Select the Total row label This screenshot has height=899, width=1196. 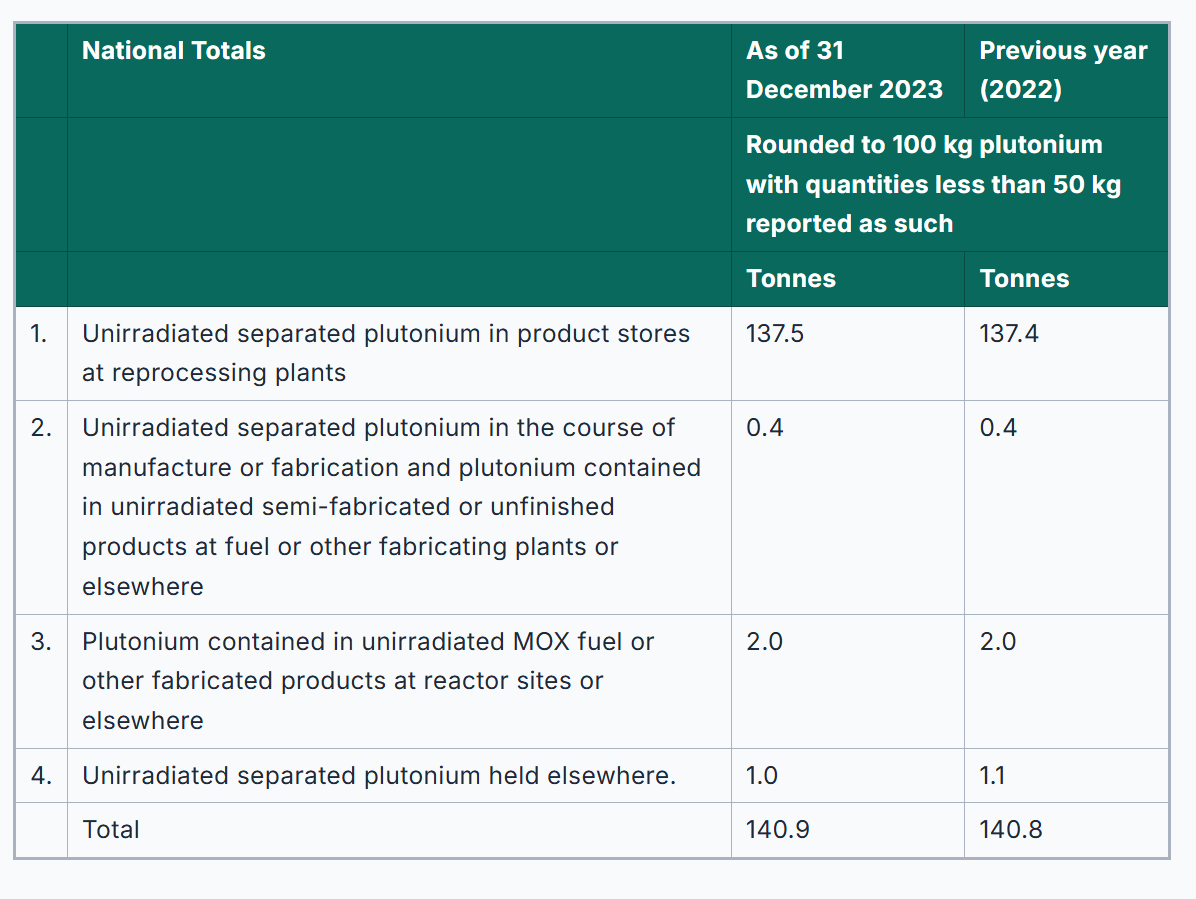[x=111, y=830]
